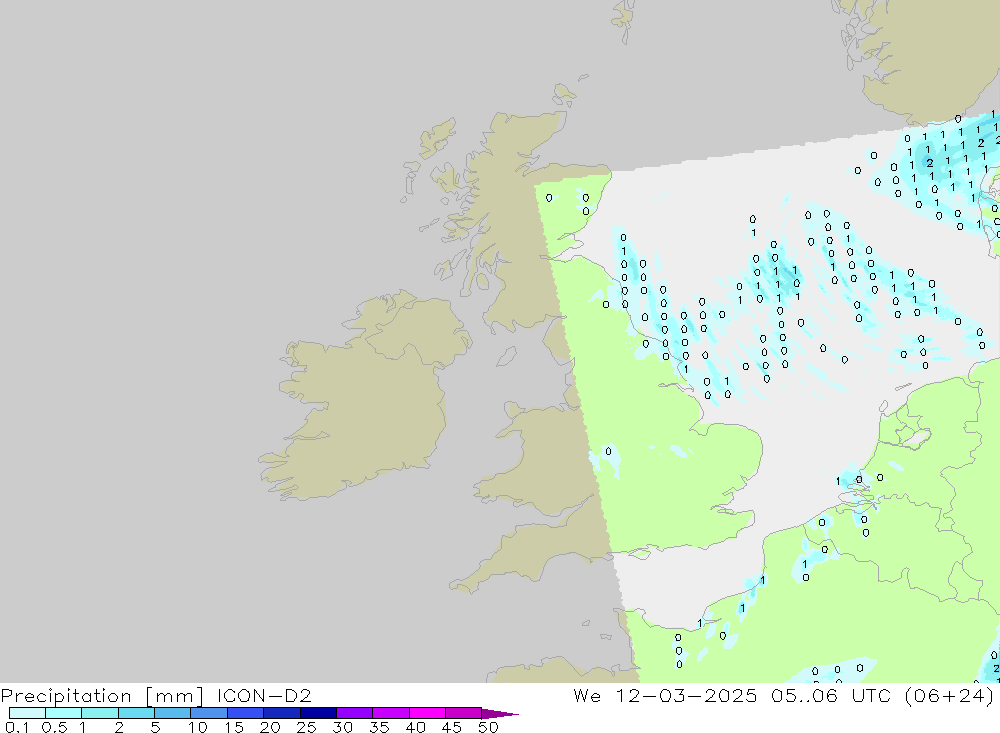Click the '50' legend scale label
Screen dimensions: 1000x733
click(x=488, y=727)
